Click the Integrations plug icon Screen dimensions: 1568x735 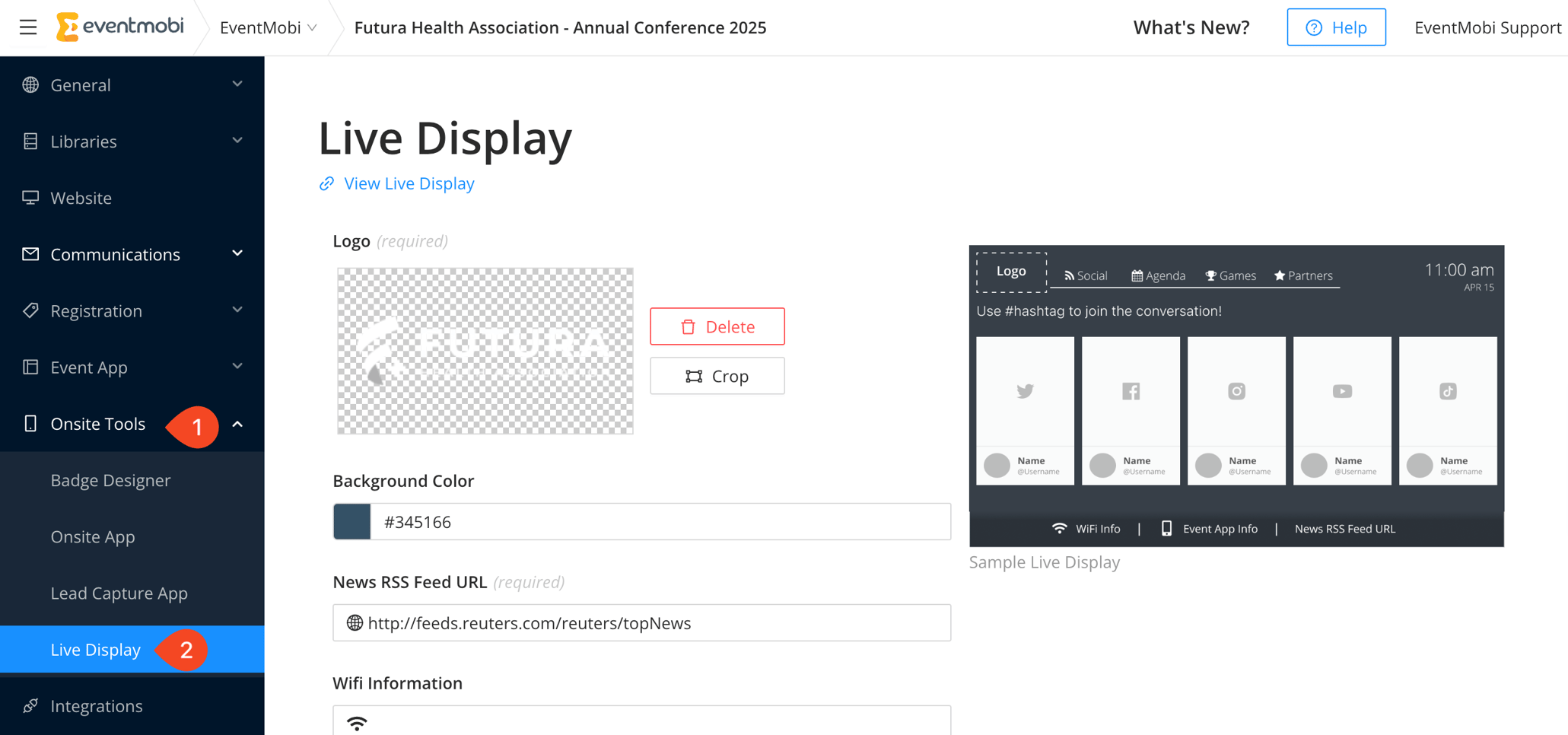(30, 705)
